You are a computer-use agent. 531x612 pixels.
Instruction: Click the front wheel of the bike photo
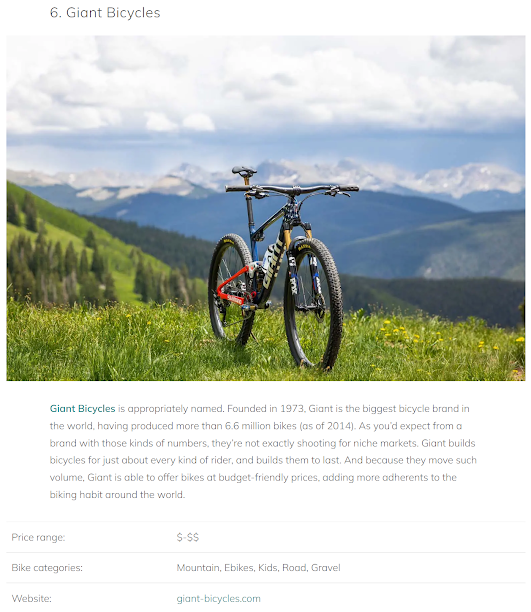point(314,303)
